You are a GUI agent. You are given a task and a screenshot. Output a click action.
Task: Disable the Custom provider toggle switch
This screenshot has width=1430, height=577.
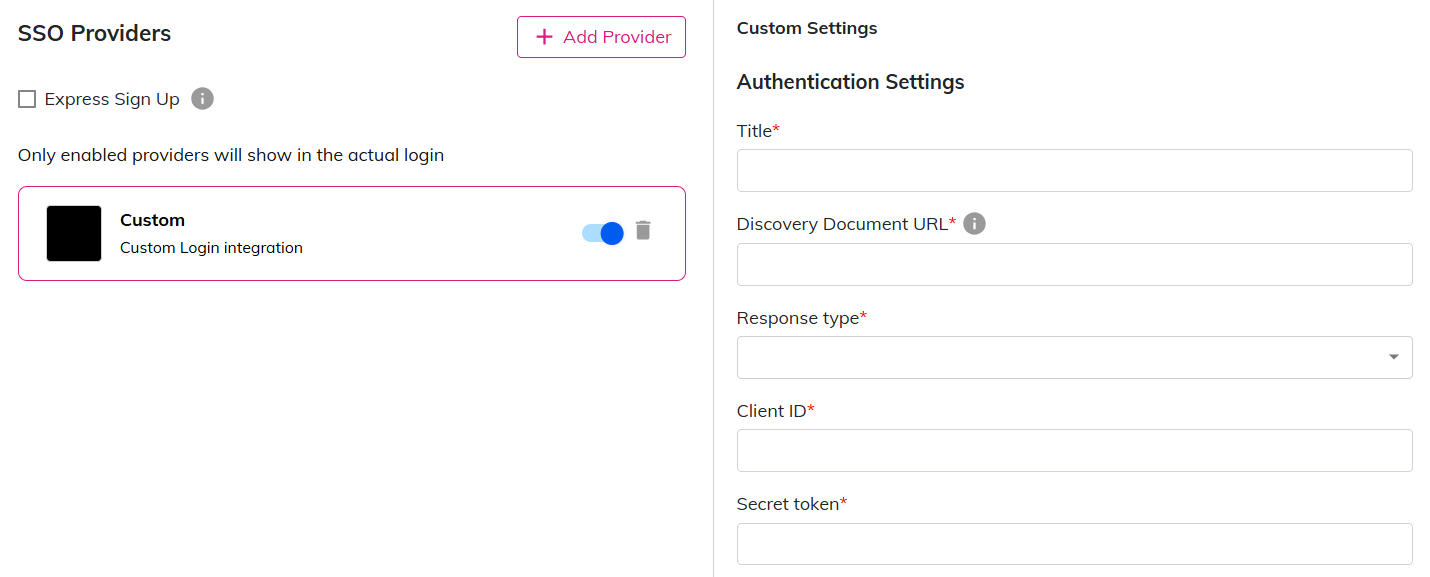pos(603,233)
